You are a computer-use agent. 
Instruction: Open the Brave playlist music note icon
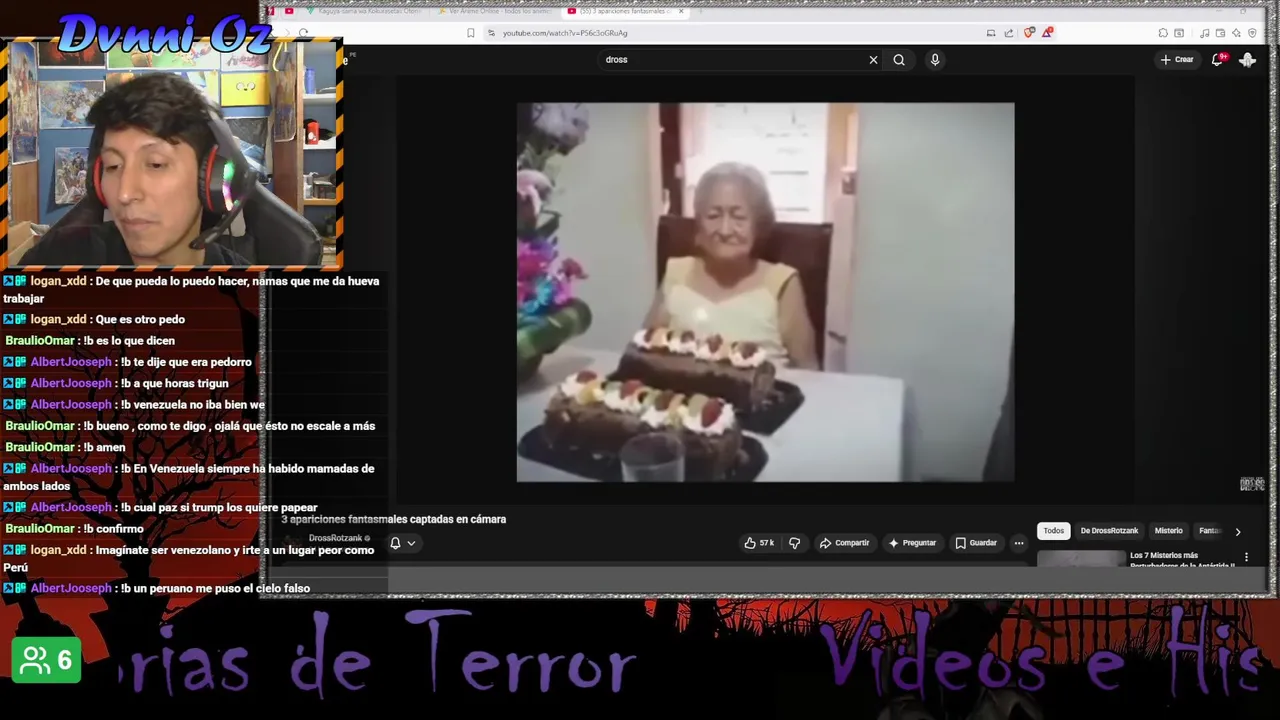pyautogui.click(x=1204, y=33)
